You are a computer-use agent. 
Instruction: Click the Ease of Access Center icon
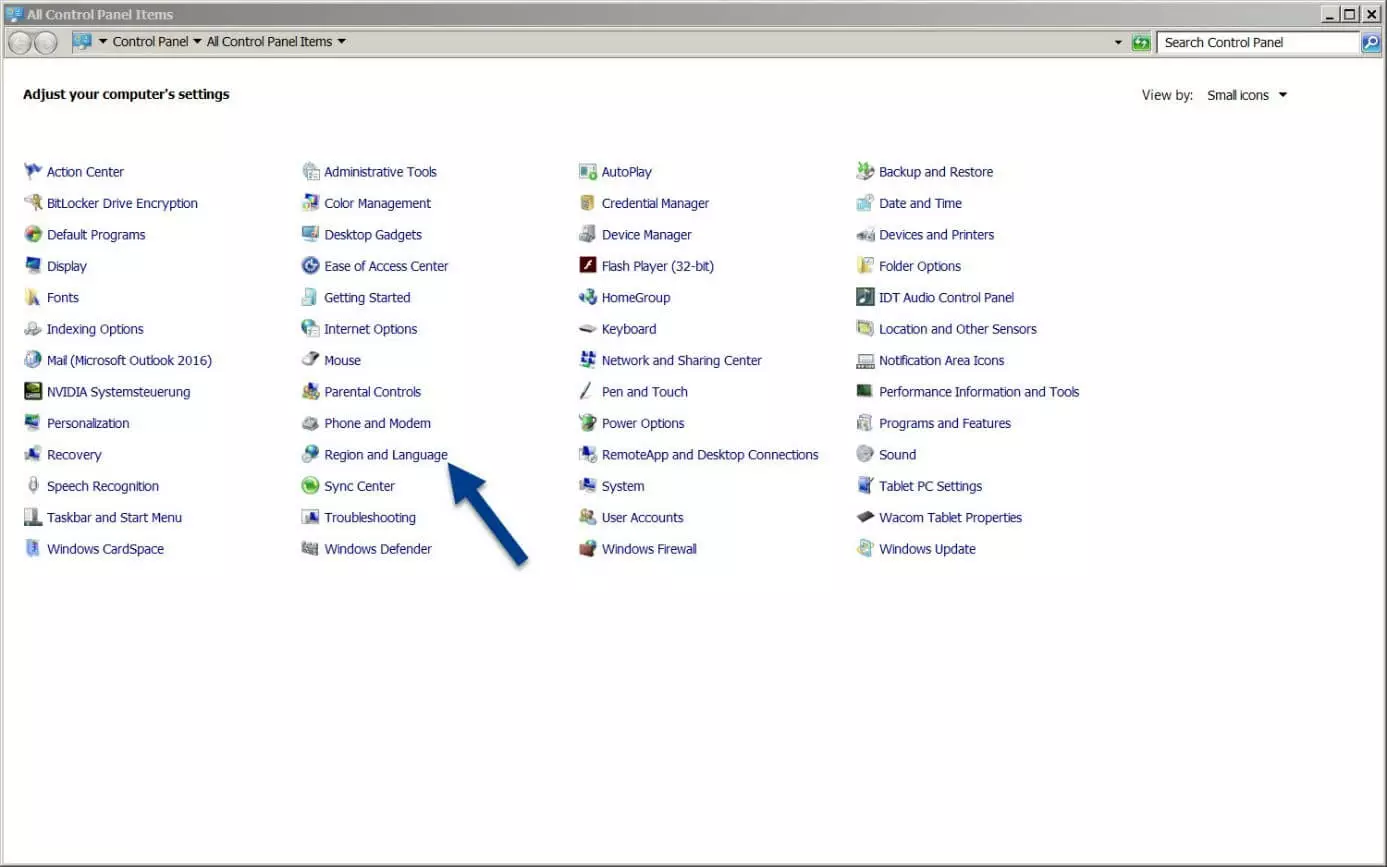tap(310, 266)
